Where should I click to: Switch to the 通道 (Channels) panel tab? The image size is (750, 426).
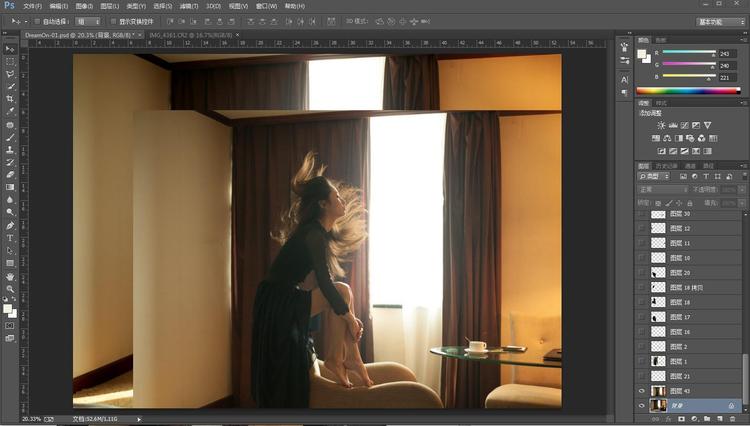click(x=689, y=166)
